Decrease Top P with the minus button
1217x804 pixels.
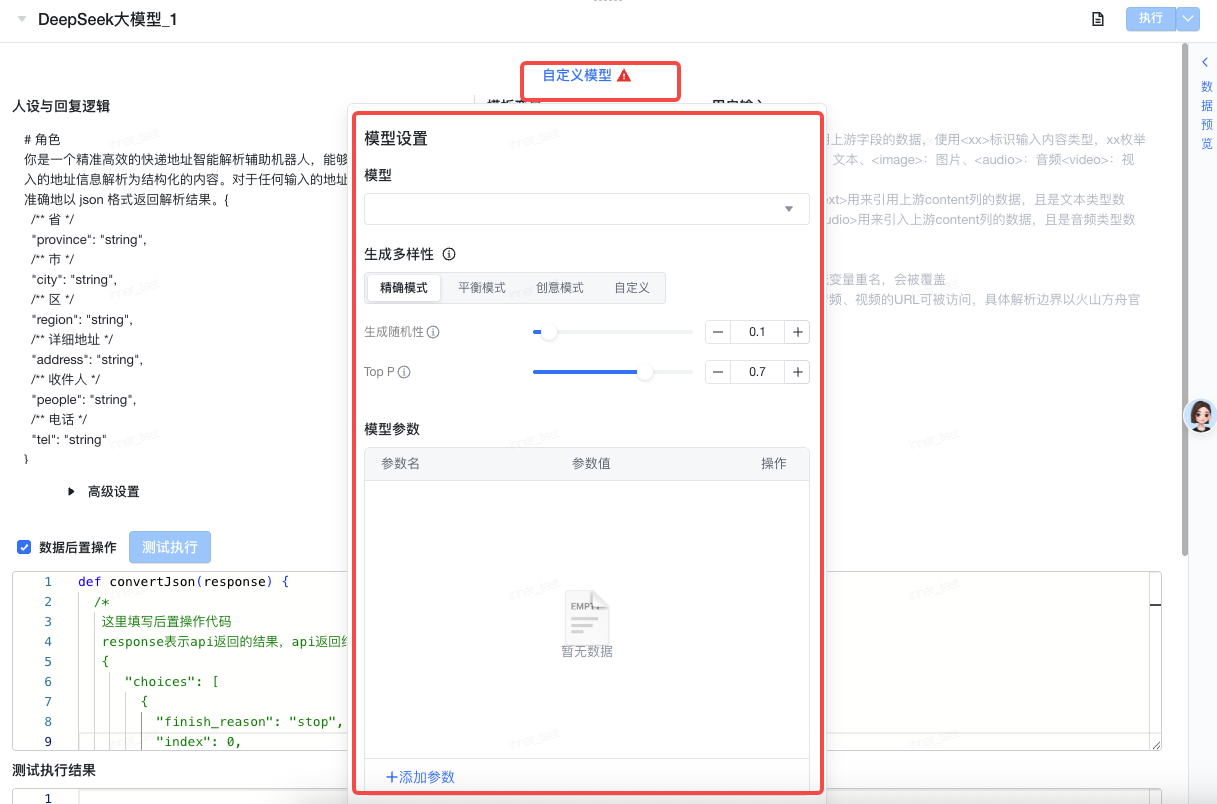tap(718, 372)
